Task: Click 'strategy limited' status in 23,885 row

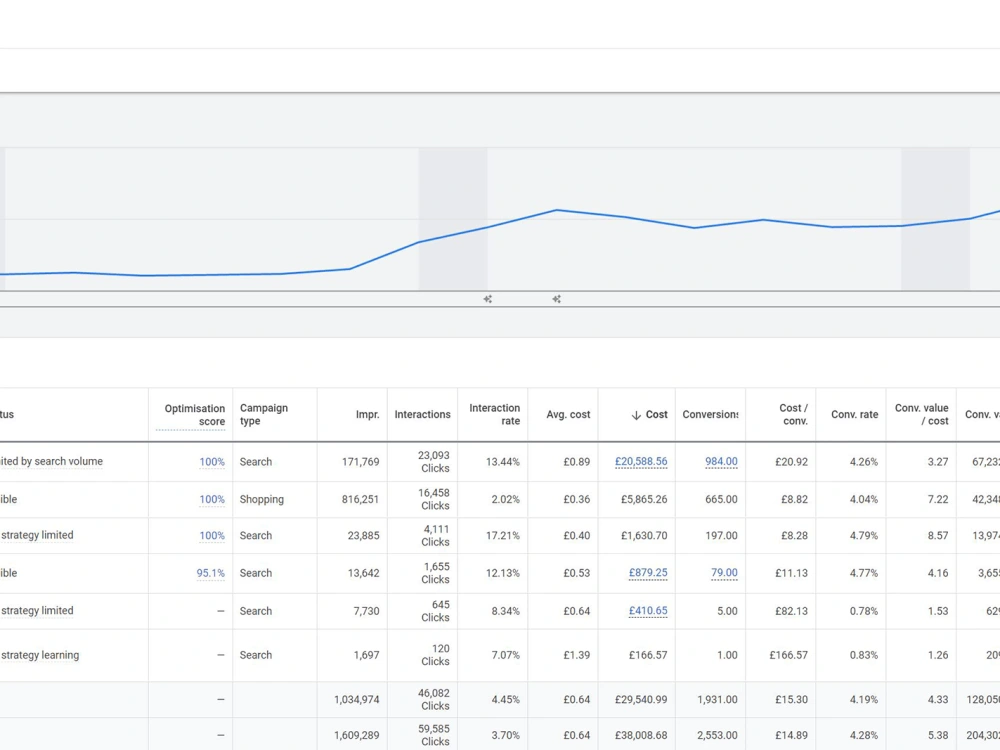Action: pyautogui.click(x=37, y=535)
